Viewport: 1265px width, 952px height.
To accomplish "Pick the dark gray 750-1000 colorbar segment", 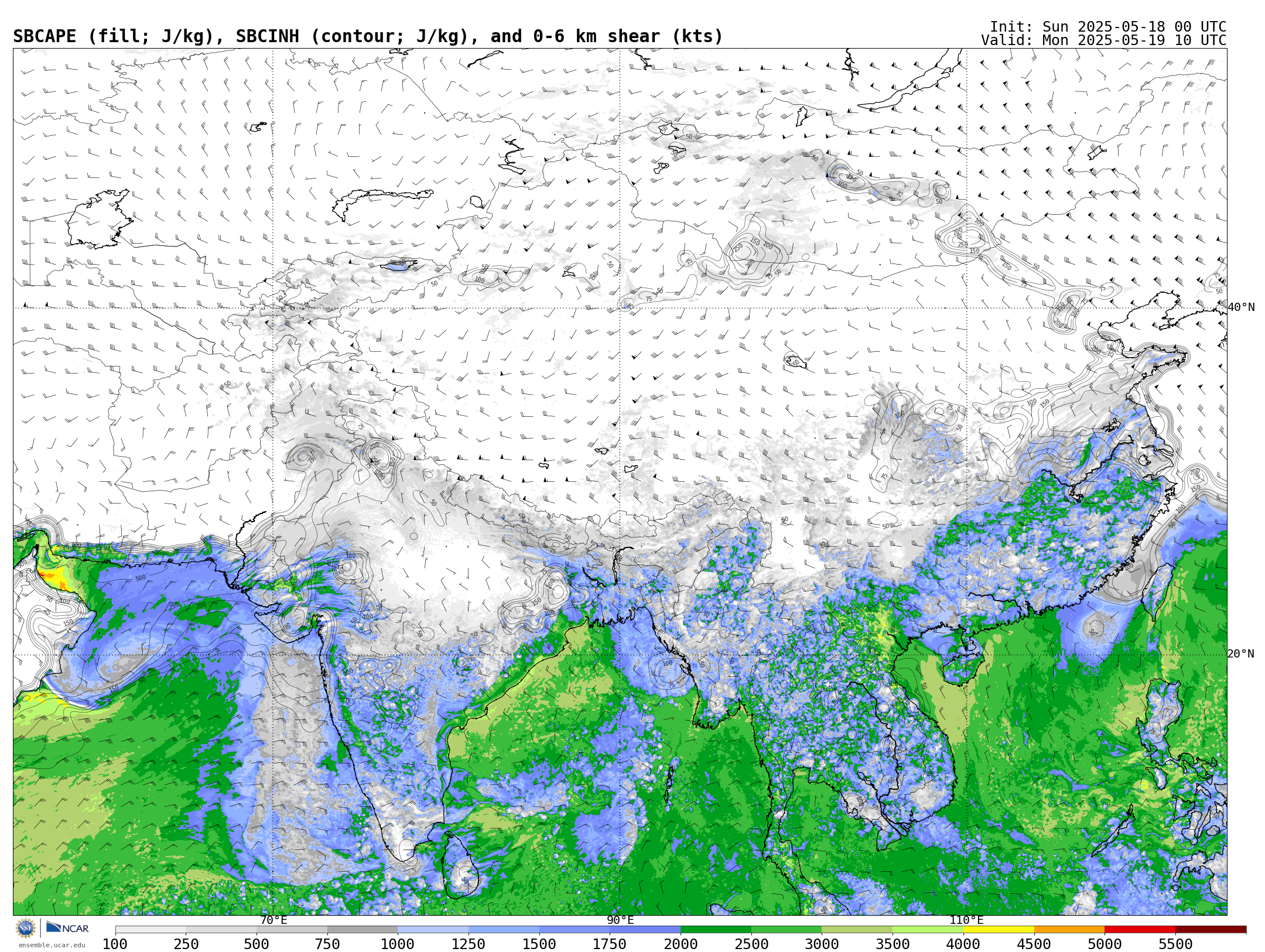I will [x=363, y=930].
